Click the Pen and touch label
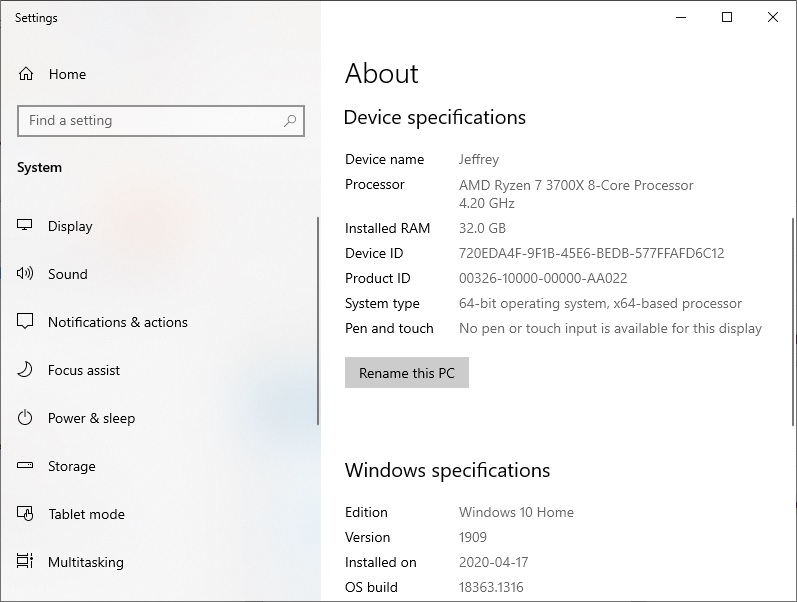The width and height of the screenshot is (797, 602). (389, 328)
